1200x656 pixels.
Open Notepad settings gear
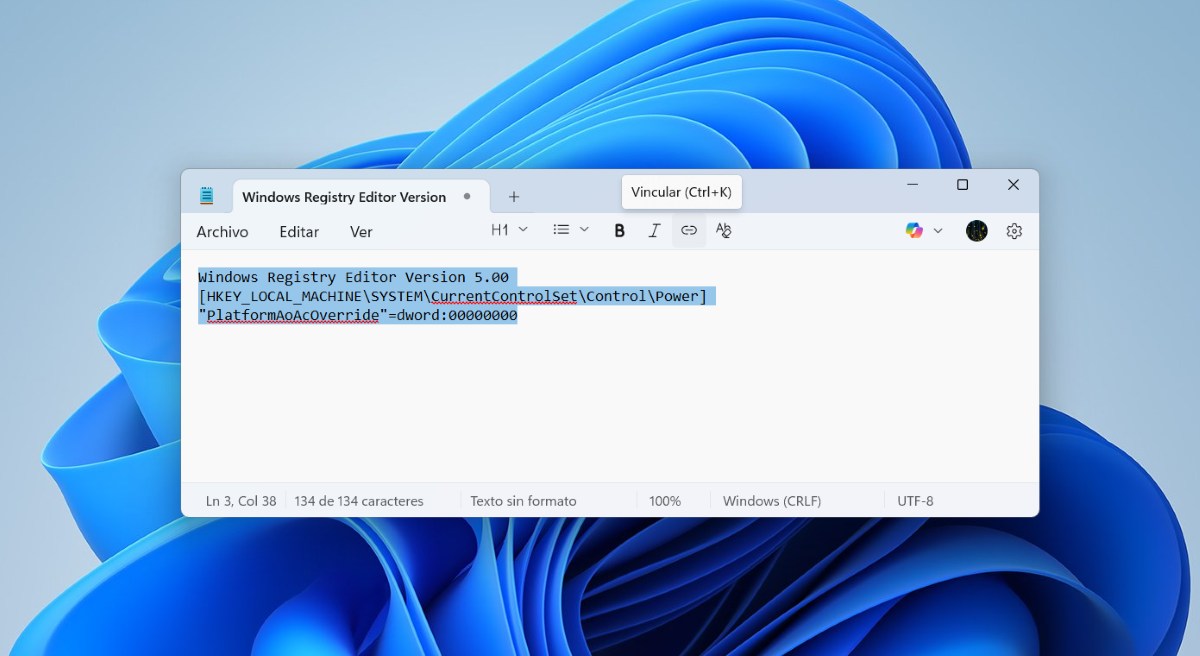click(x=1014, y=231)
